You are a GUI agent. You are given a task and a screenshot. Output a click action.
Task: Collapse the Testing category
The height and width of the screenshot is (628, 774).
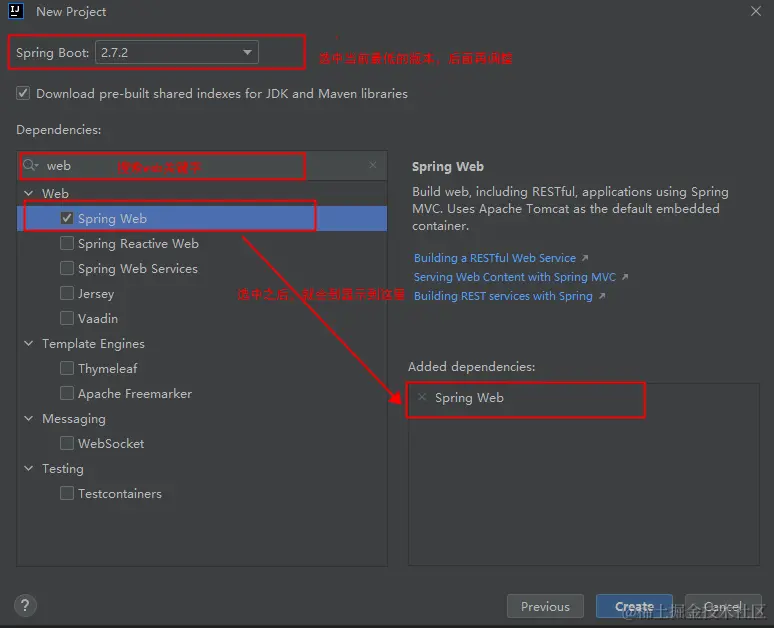tap(29, 469)
